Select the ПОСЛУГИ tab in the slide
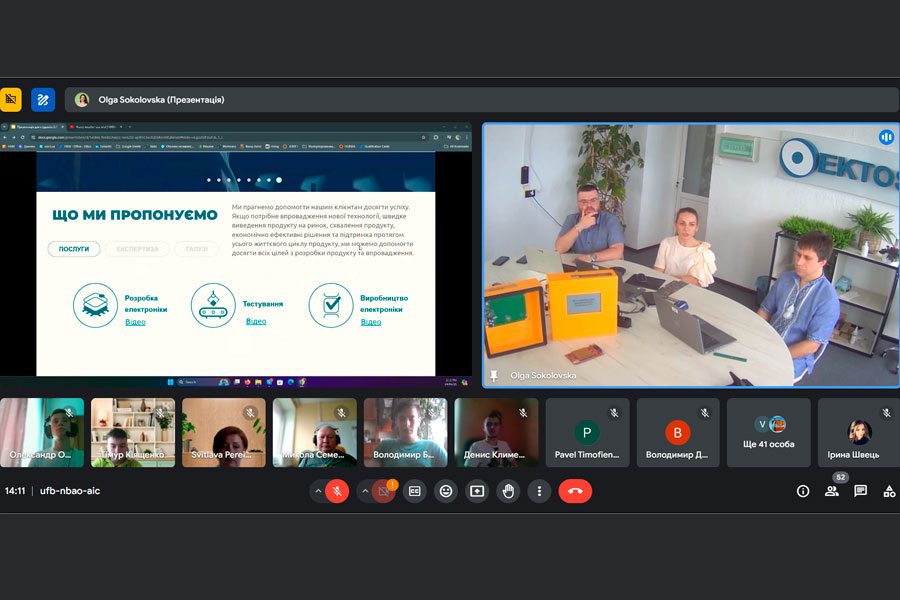The width and height of the screenshot is (900, 600). [73, 249]
